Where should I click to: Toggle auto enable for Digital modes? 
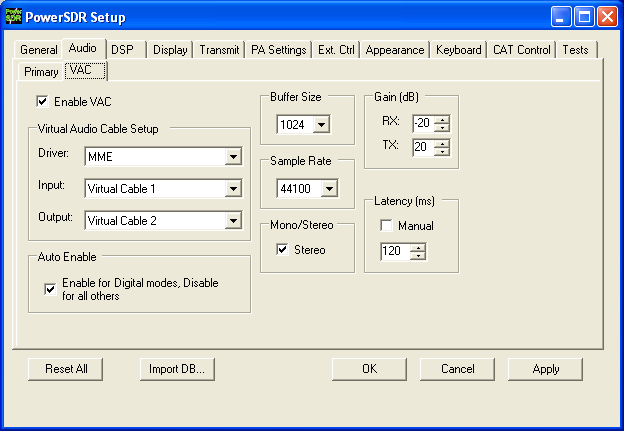(x=50, y=289)
